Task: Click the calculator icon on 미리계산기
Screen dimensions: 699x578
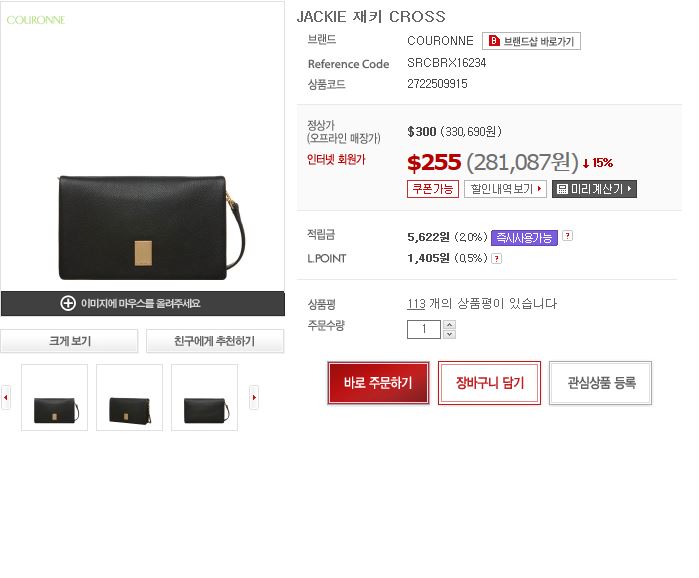Action: 563,189
